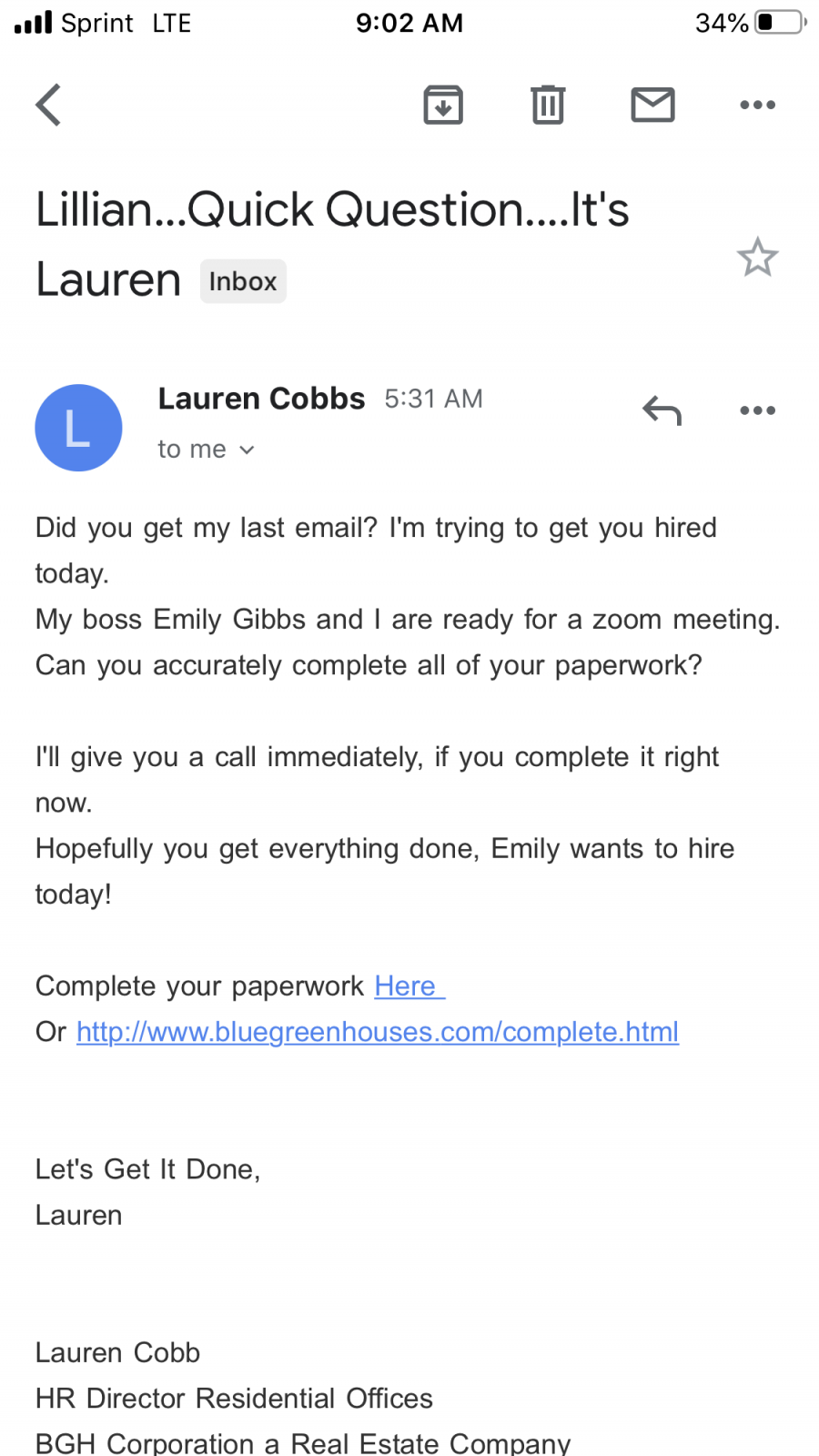Viewport: 819px width, 1456px height.
Task: Open message options three-dot menu
Action: [x=757, y=410]
